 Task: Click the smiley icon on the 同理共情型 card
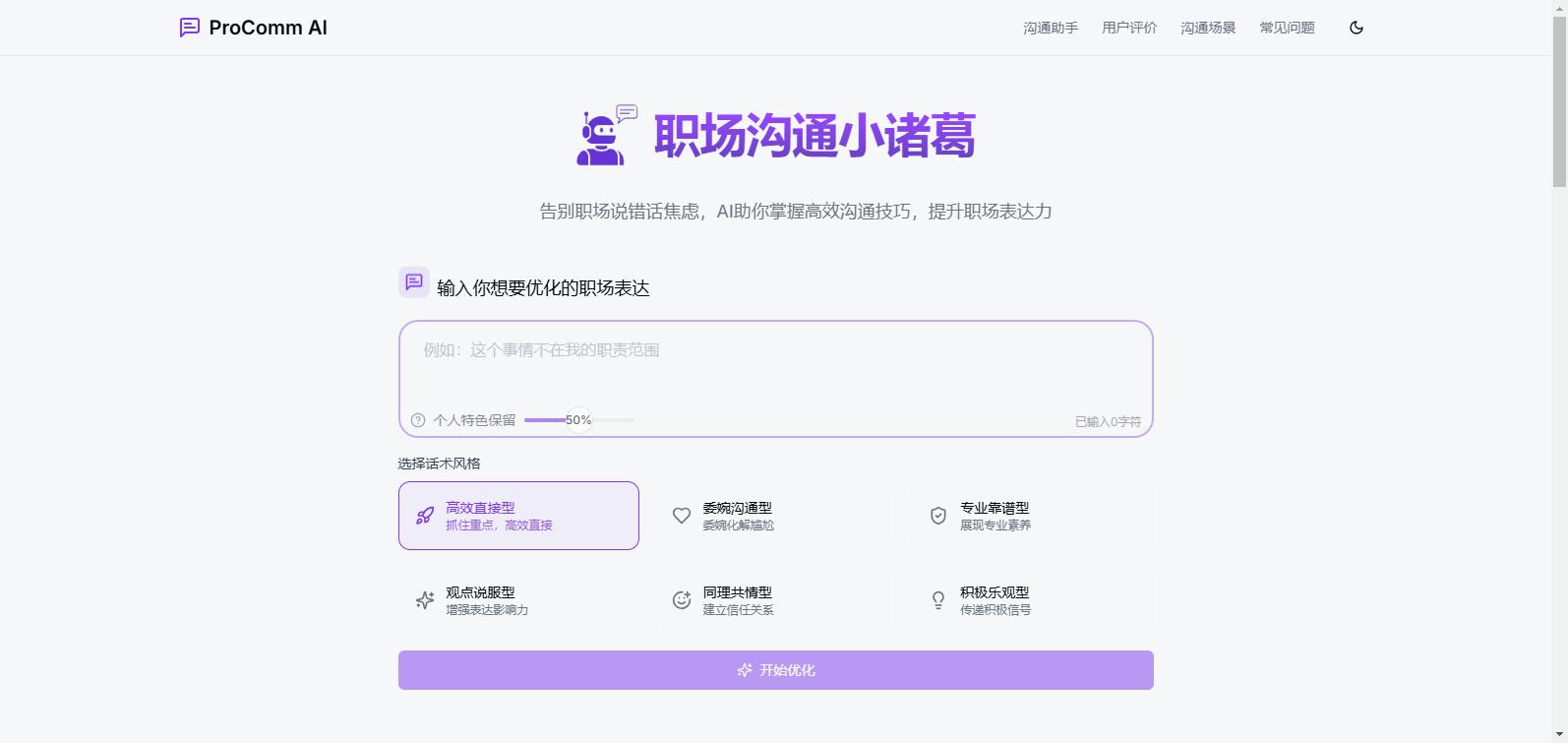pos(682,600)
